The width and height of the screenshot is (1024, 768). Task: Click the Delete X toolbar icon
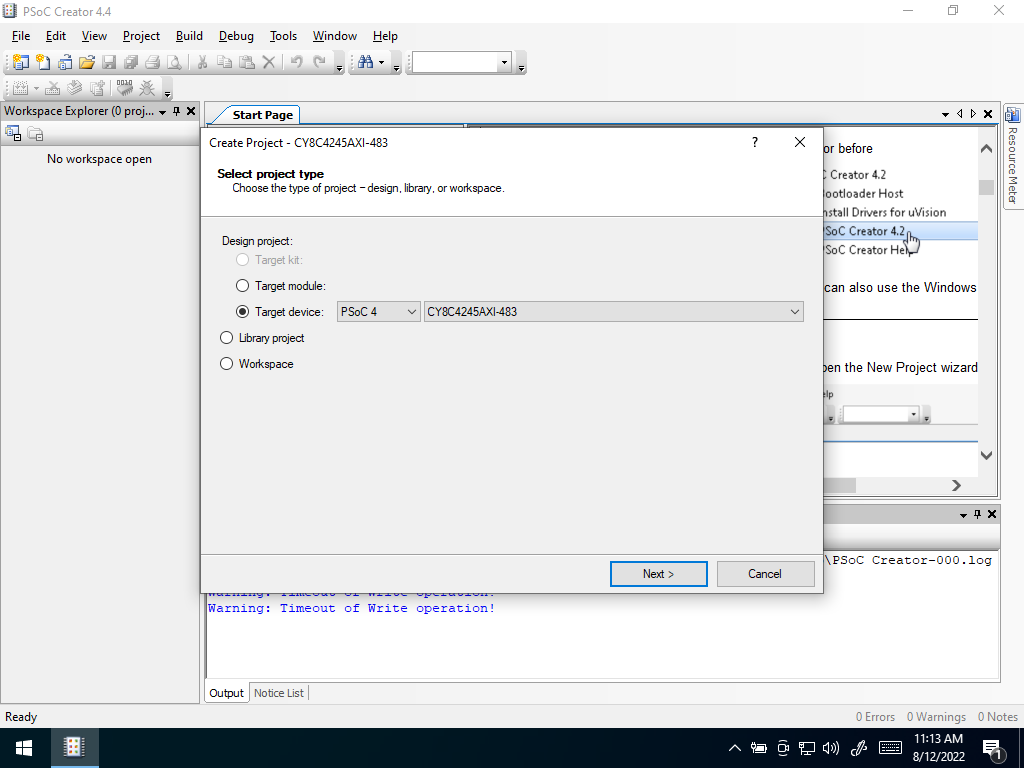click(x=268, y=62)
